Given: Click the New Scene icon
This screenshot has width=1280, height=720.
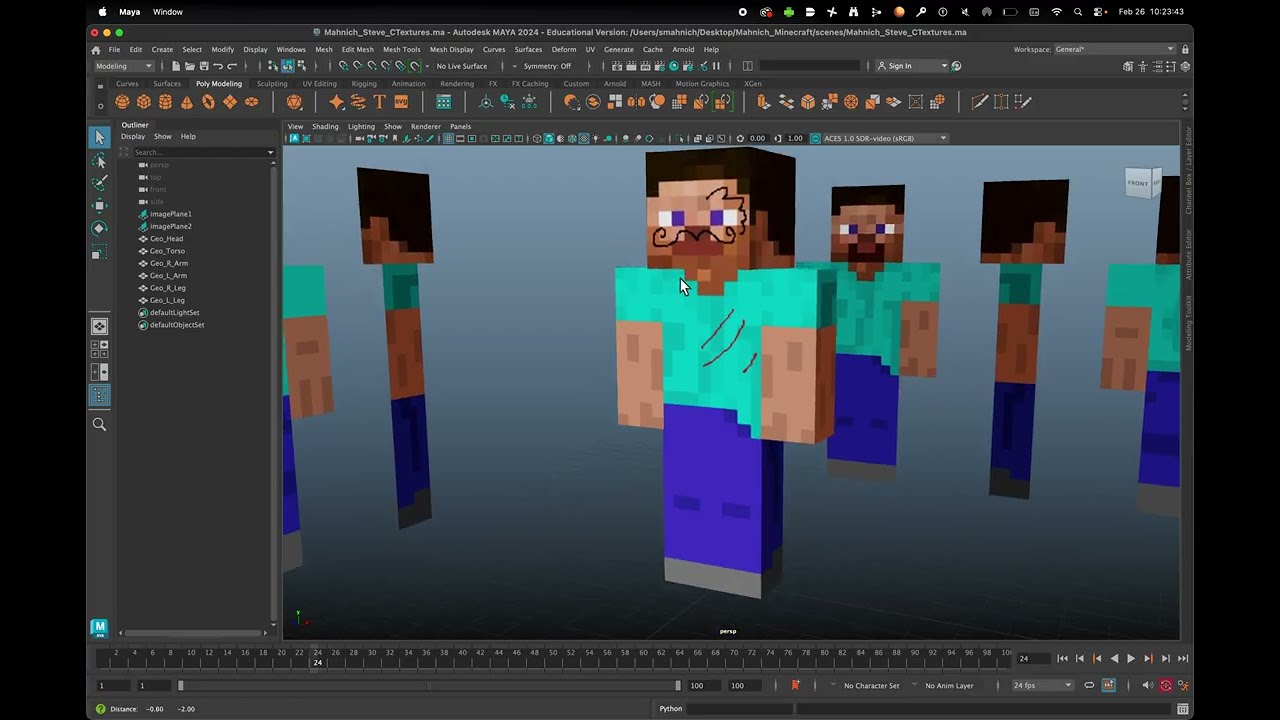Looking at the screenshot, I should pos(176,66).
